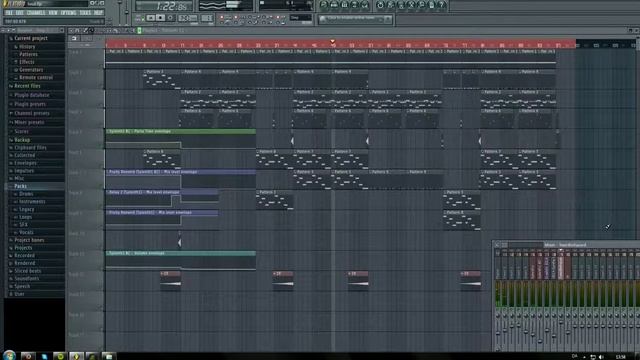Viewport: 640px width, 360px height.
Task: Select the History item in browser
Action: (27, 47)
